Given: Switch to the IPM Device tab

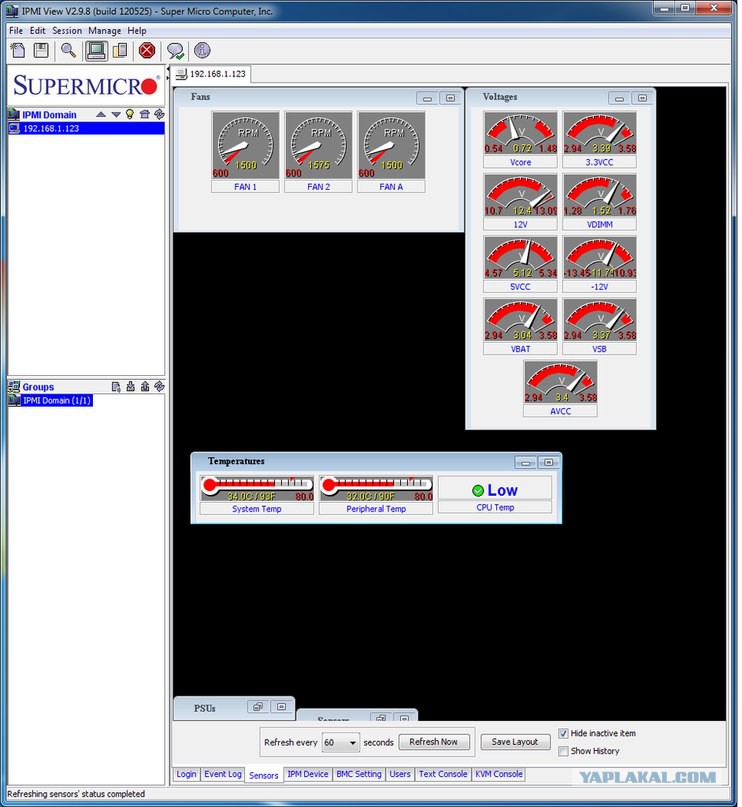Looking at the screenshot, I should click(x=308, y=774).
